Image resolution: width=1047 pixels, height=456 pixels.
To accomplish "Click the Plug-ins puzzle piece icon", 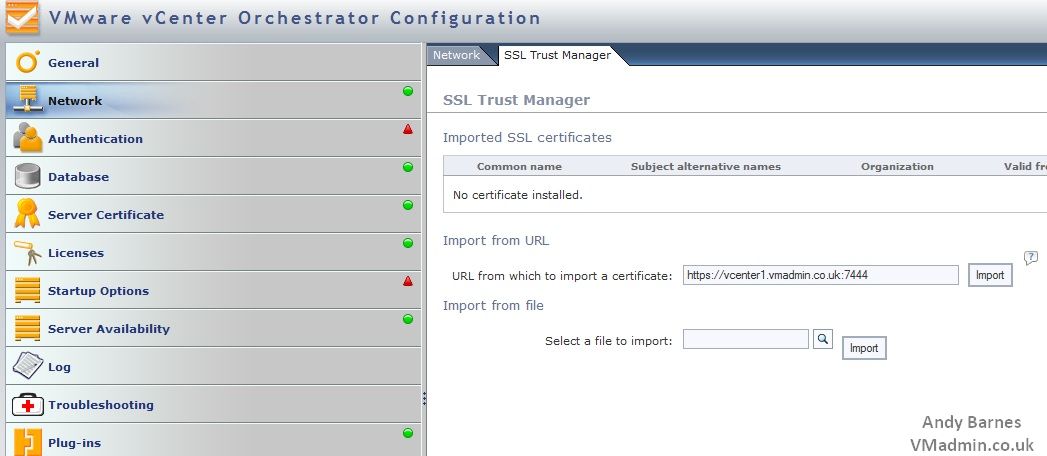I will [27, 442].
